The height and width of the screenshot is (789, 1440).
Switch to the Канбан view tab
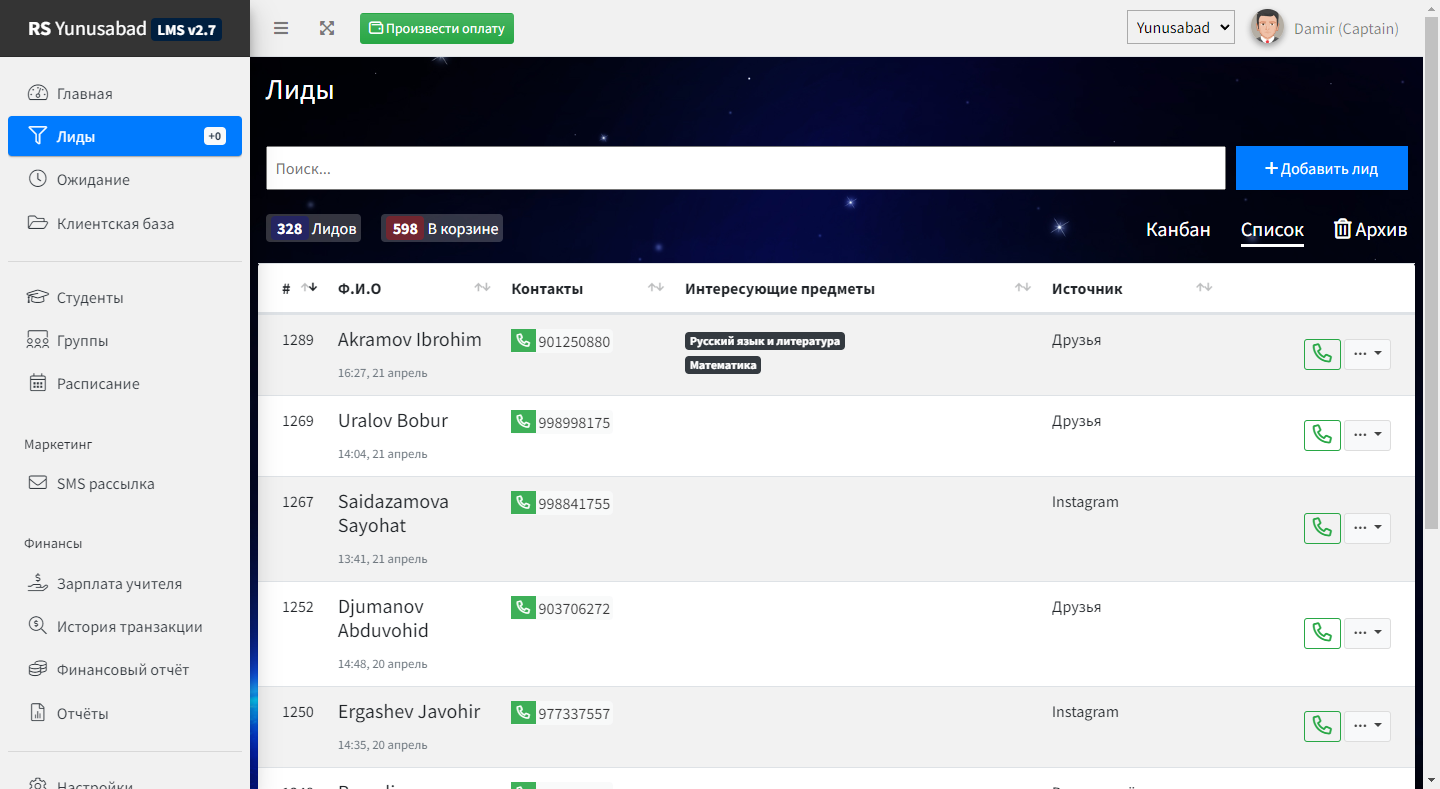[1178, 229]
